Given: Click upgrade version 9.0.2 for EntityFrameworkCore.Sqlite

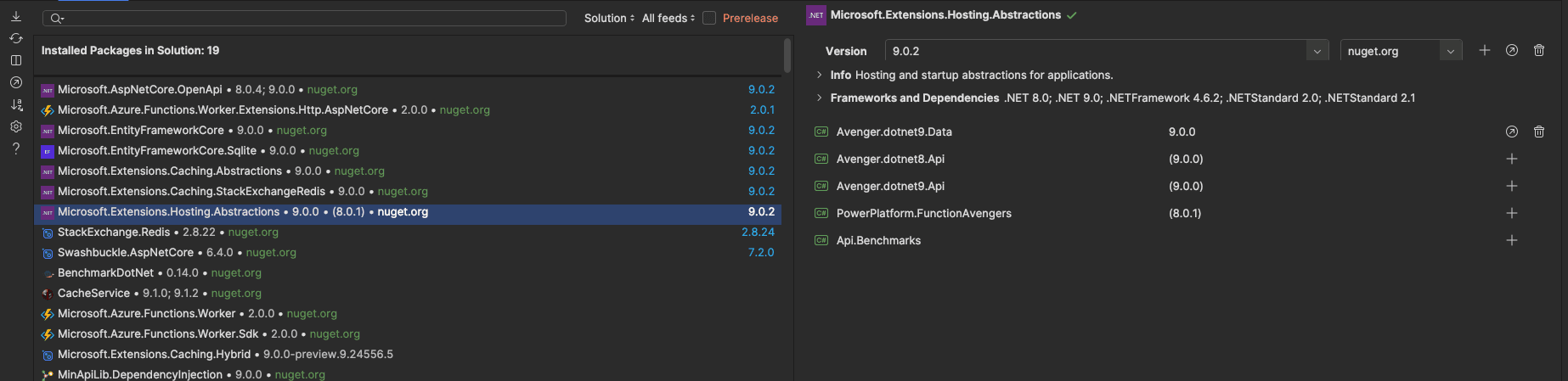Looking at the screenshot, I should (x=761, y=150).
